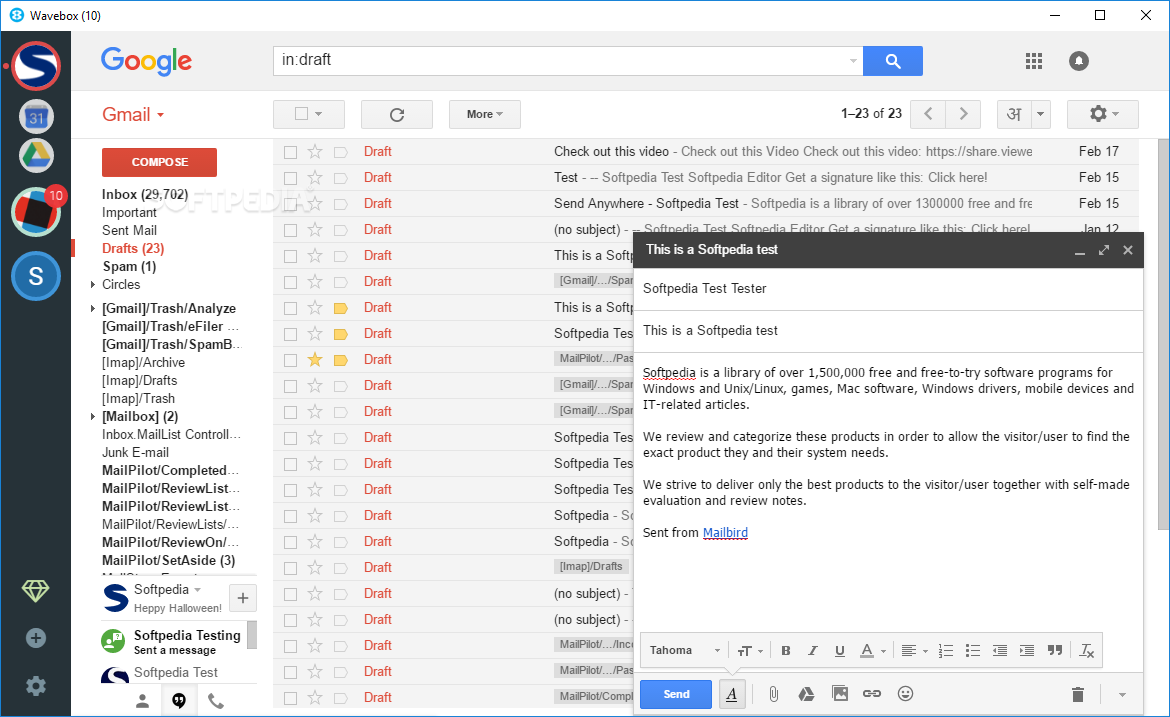Open input tools language dropdown arrow
Viewport: 1170px width, 717px height.
(1040, 114)
